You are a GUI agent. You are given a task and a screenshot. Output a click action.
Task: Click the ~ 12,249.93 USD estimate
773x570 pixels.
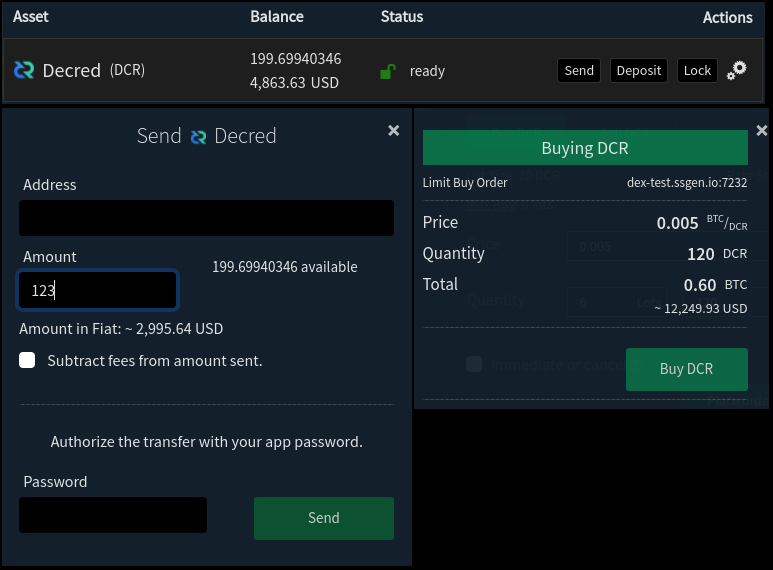[x=701, y=309]
